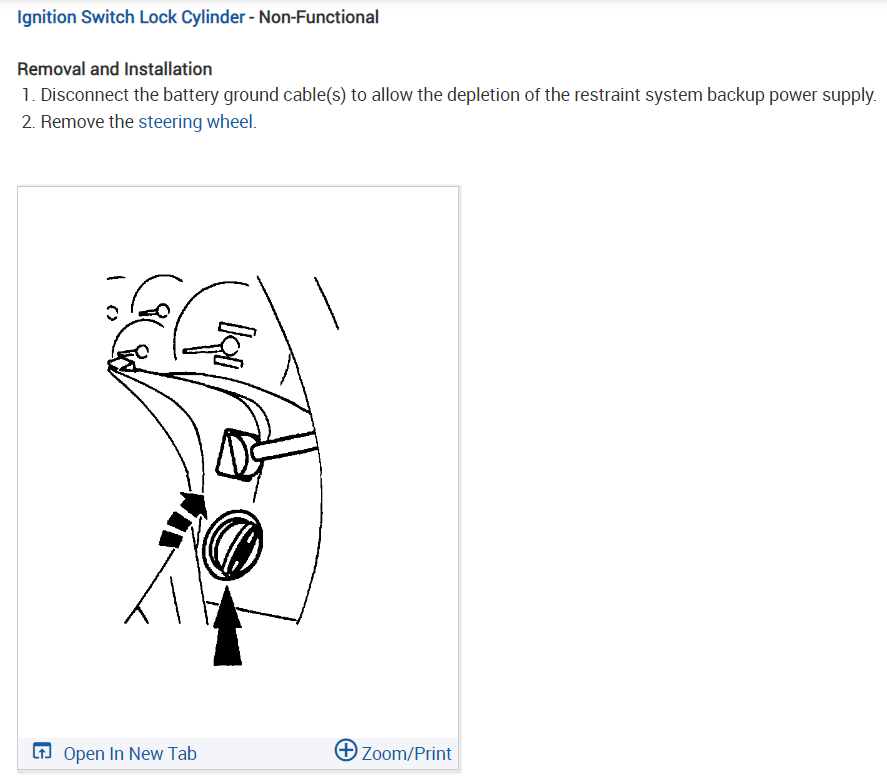Open the Ignition Switch Lock Cylinder link
887x781 pixels.
click(x=131, y=17)
